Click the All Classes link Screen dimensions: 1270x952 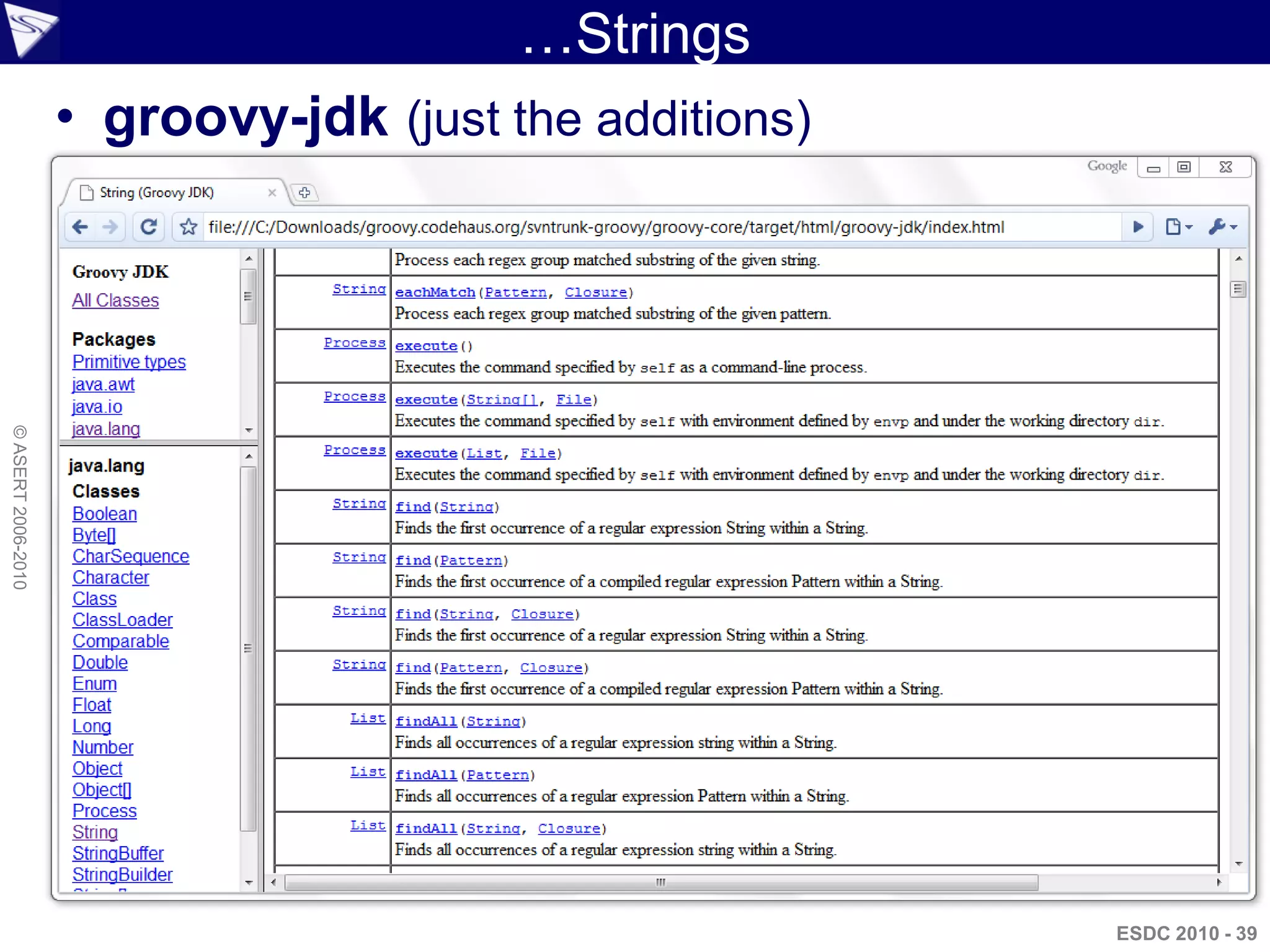pyautogui.click(x=115, y=301)
